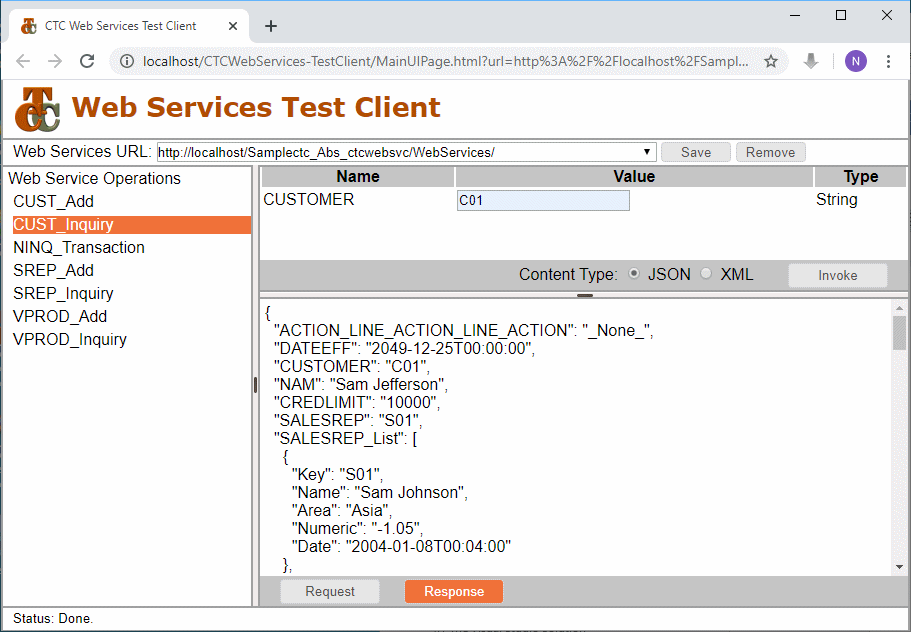Select the CTC Web Services Test Client tab
Viewport: 911px width, 632px height.
(129, 26)
